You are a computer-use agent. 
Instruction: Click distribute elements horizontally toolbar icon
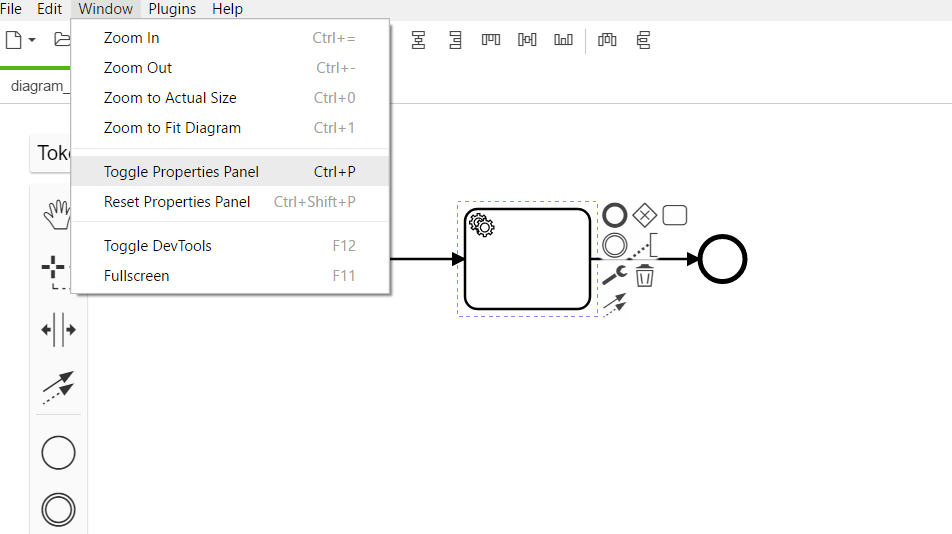tap(607, 40)
